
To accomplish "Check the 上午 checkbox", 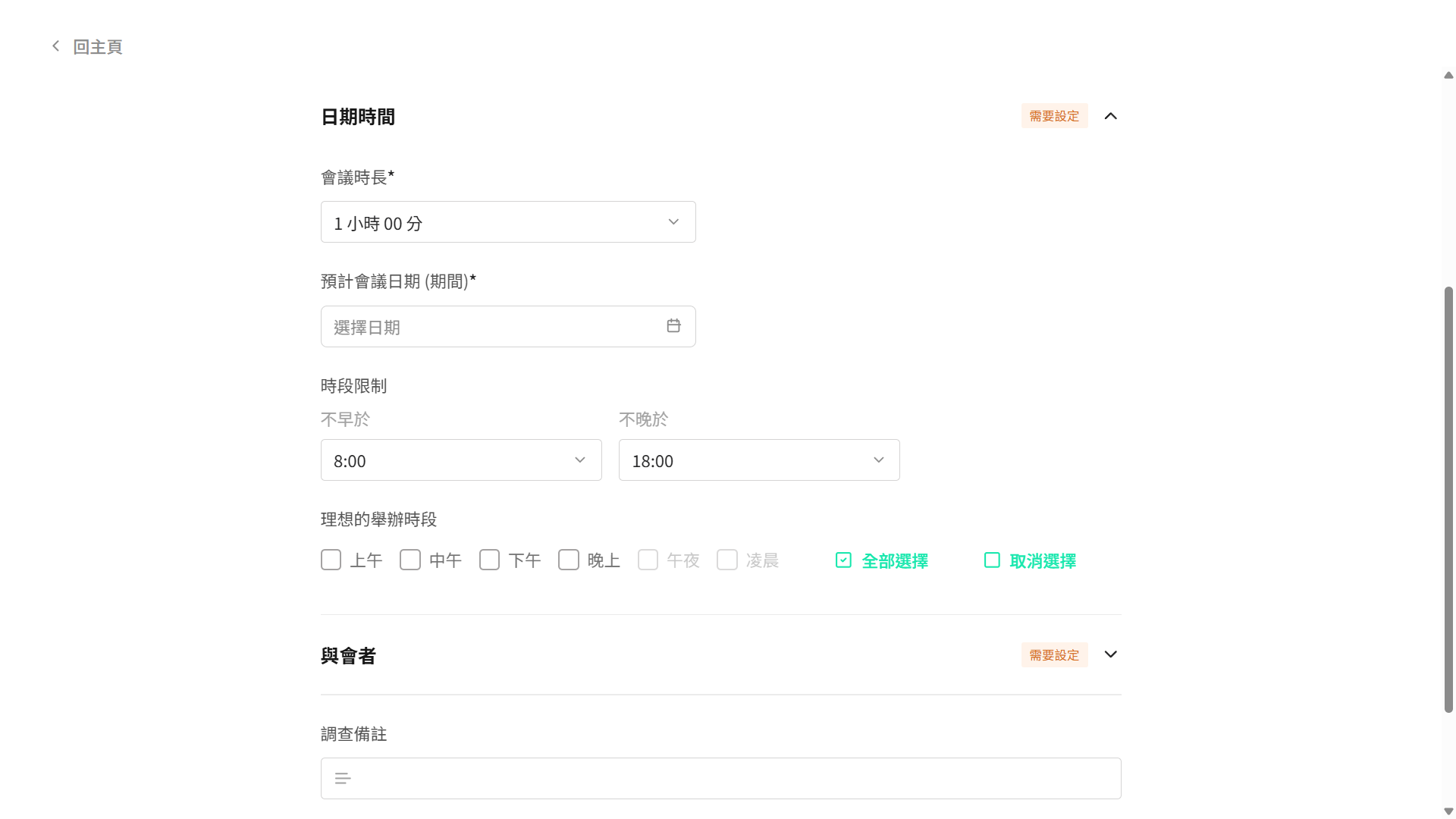I will click(x=331, y=560).
